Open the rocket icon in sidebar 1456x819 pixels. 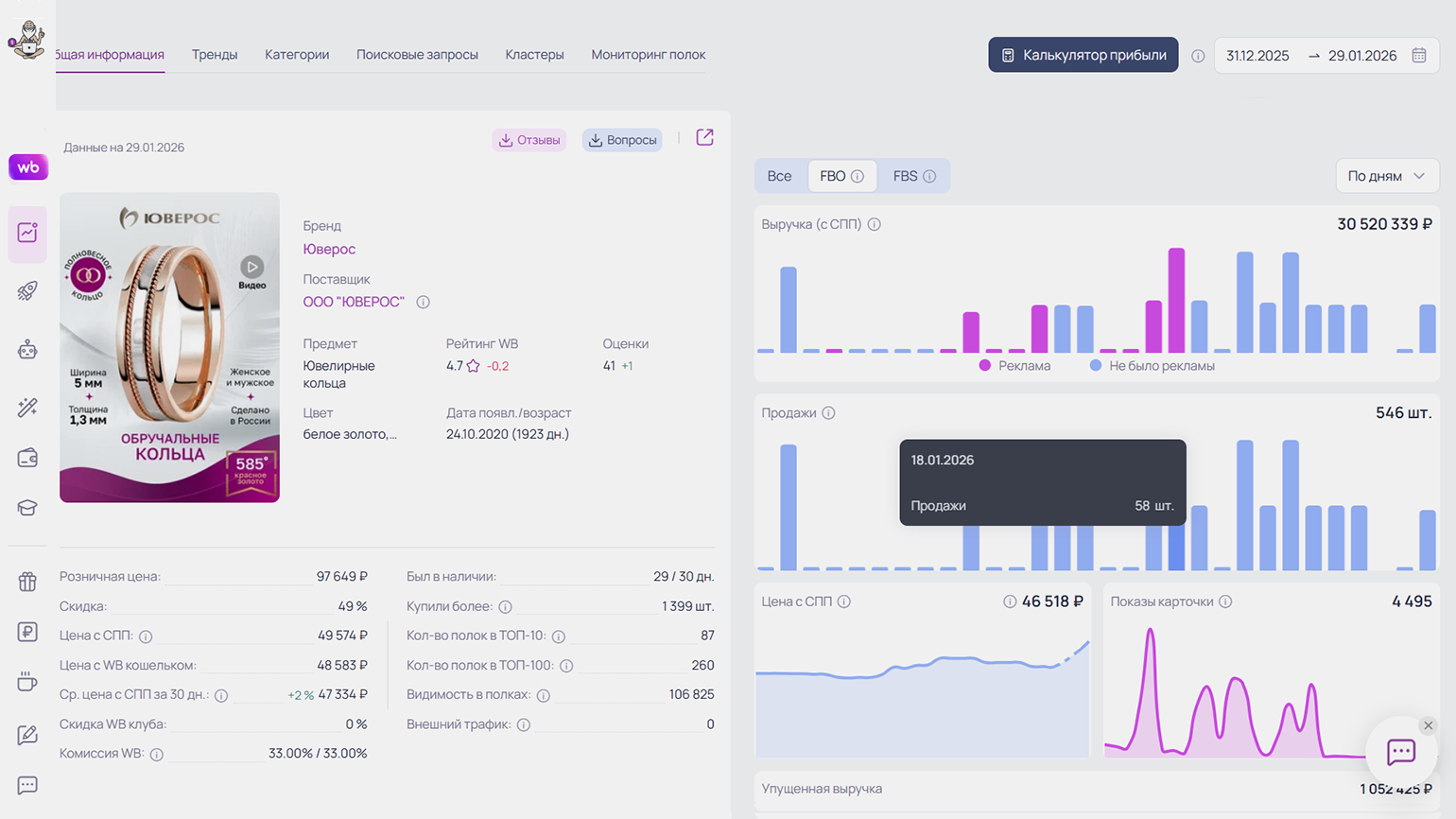(27, 291)
